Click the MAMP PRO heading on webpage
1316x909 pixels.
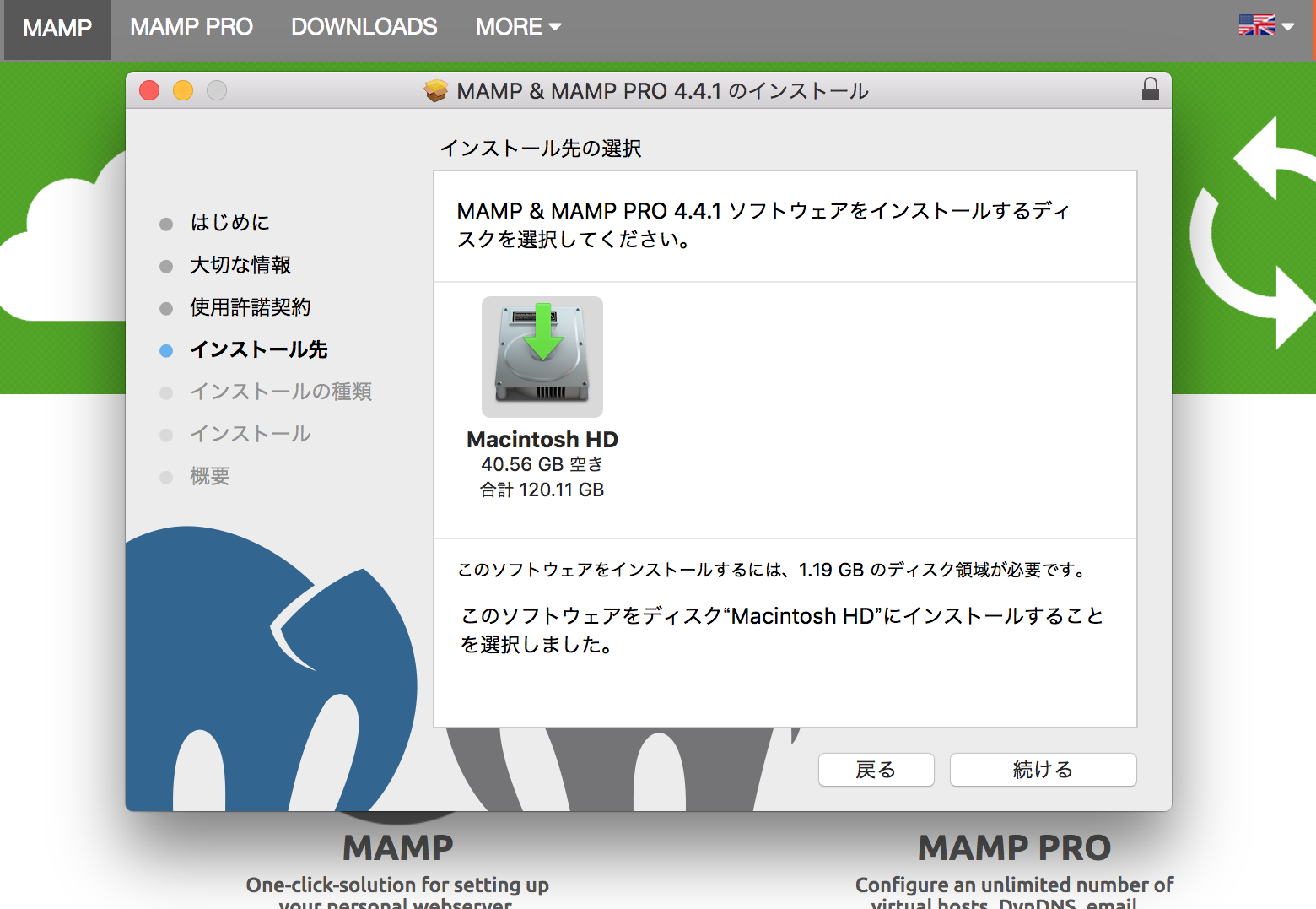point(1014,847)
